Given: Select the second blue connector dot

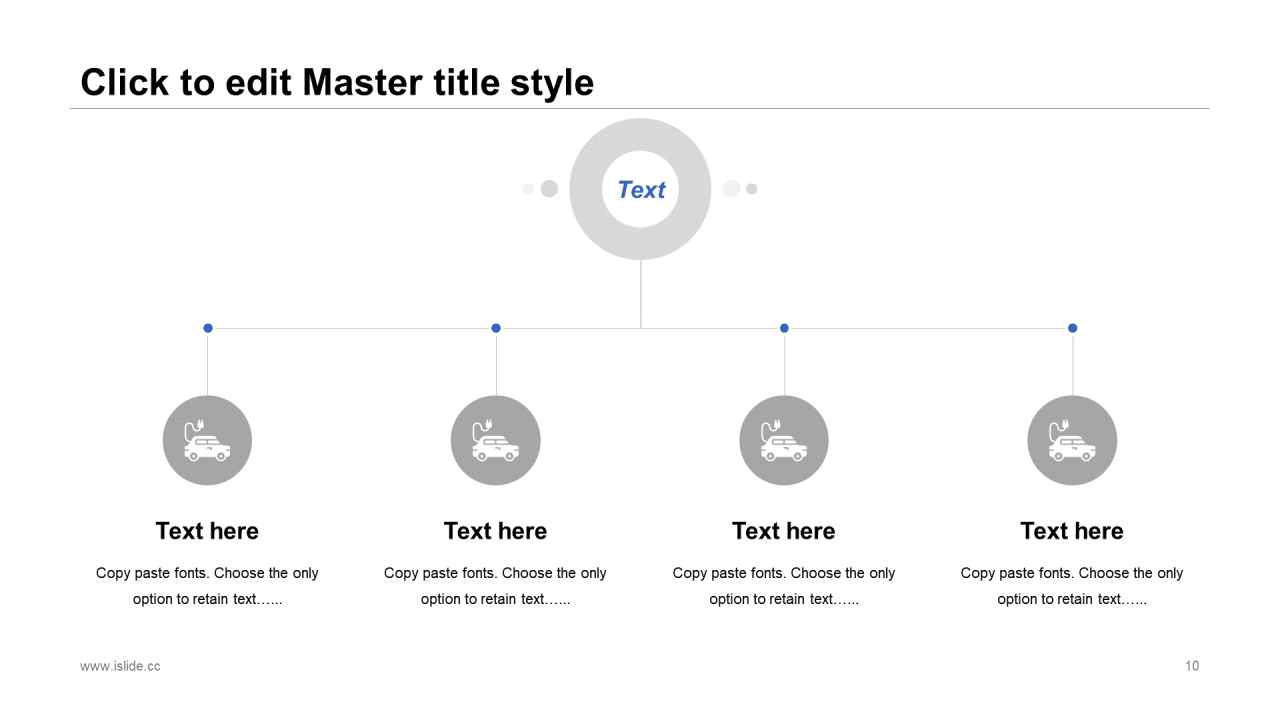Looking at the screenshot, I should (x=496, y=328).
